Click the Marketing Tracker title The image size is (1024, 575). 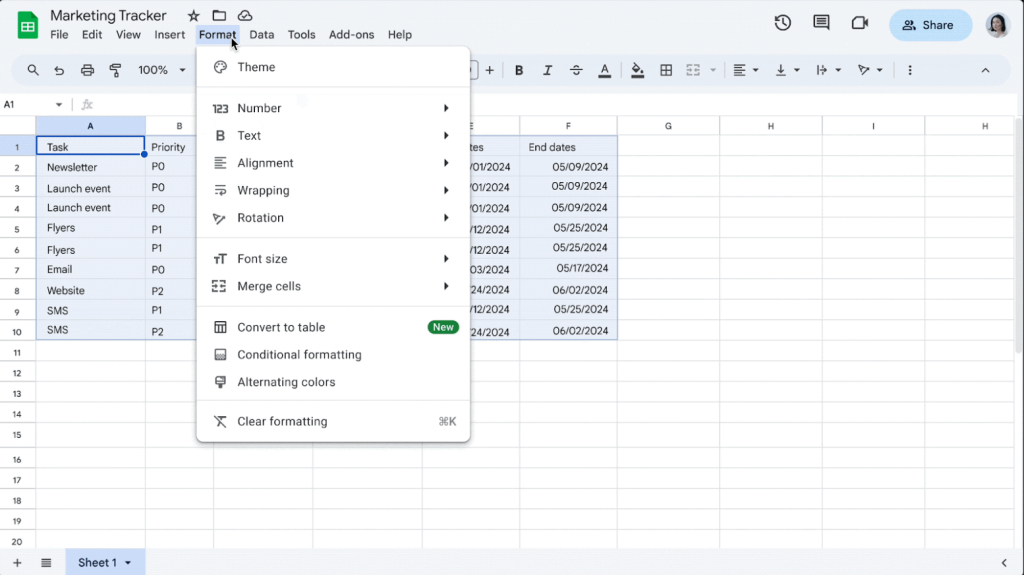point(108,16)
